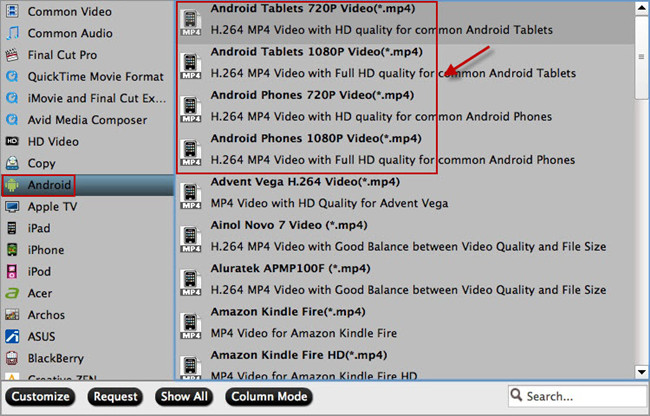This screenshot has height=416, width=650.
Task: Select the iPod category label
Action: coord(39,271)
